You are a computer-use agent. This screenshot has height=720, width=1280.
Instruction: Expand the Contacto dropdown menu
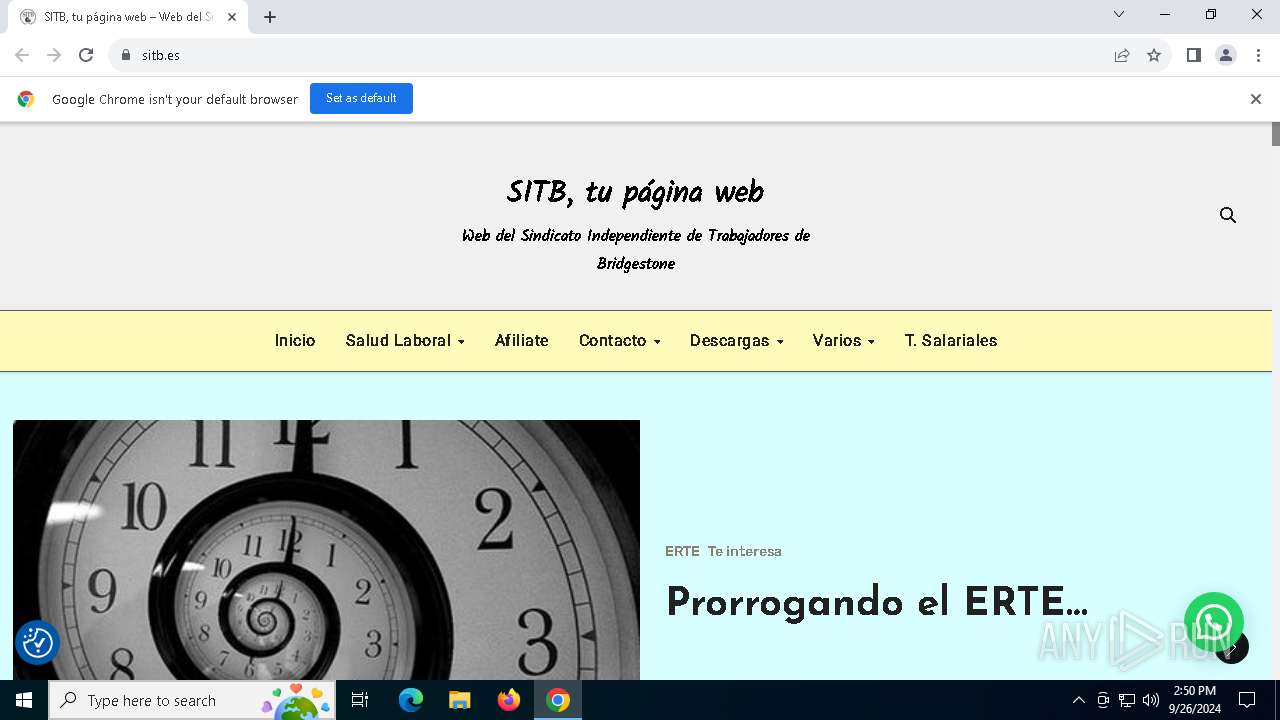click(620, 341)
